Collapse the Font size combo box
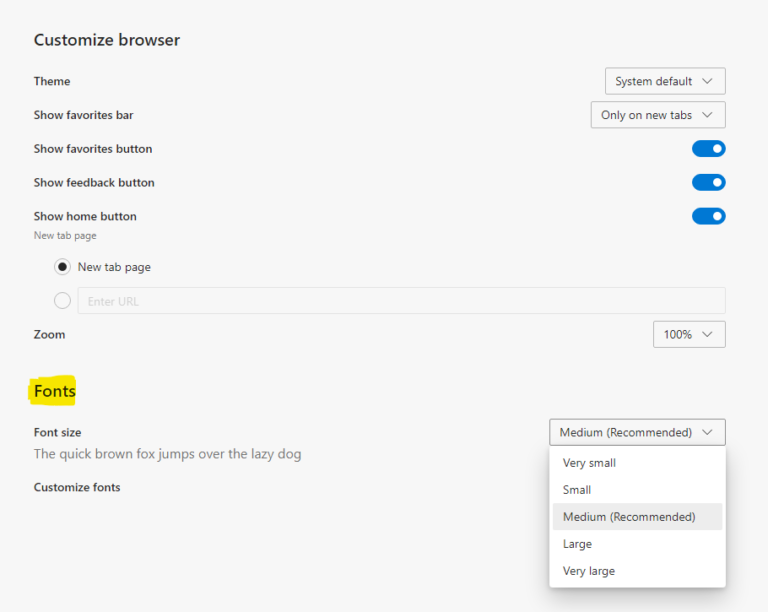The height and width of the screenshot is (612, 768). coord(637,432)
